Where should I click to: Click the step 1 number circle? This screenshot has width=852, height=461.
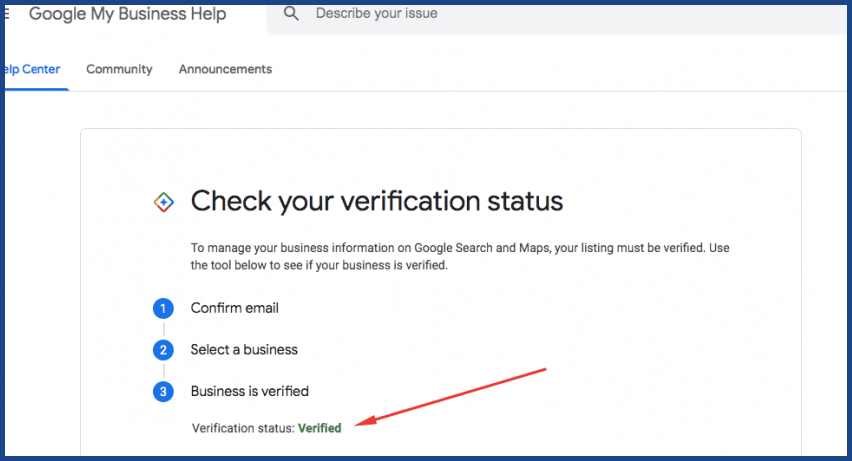point(163,309)
